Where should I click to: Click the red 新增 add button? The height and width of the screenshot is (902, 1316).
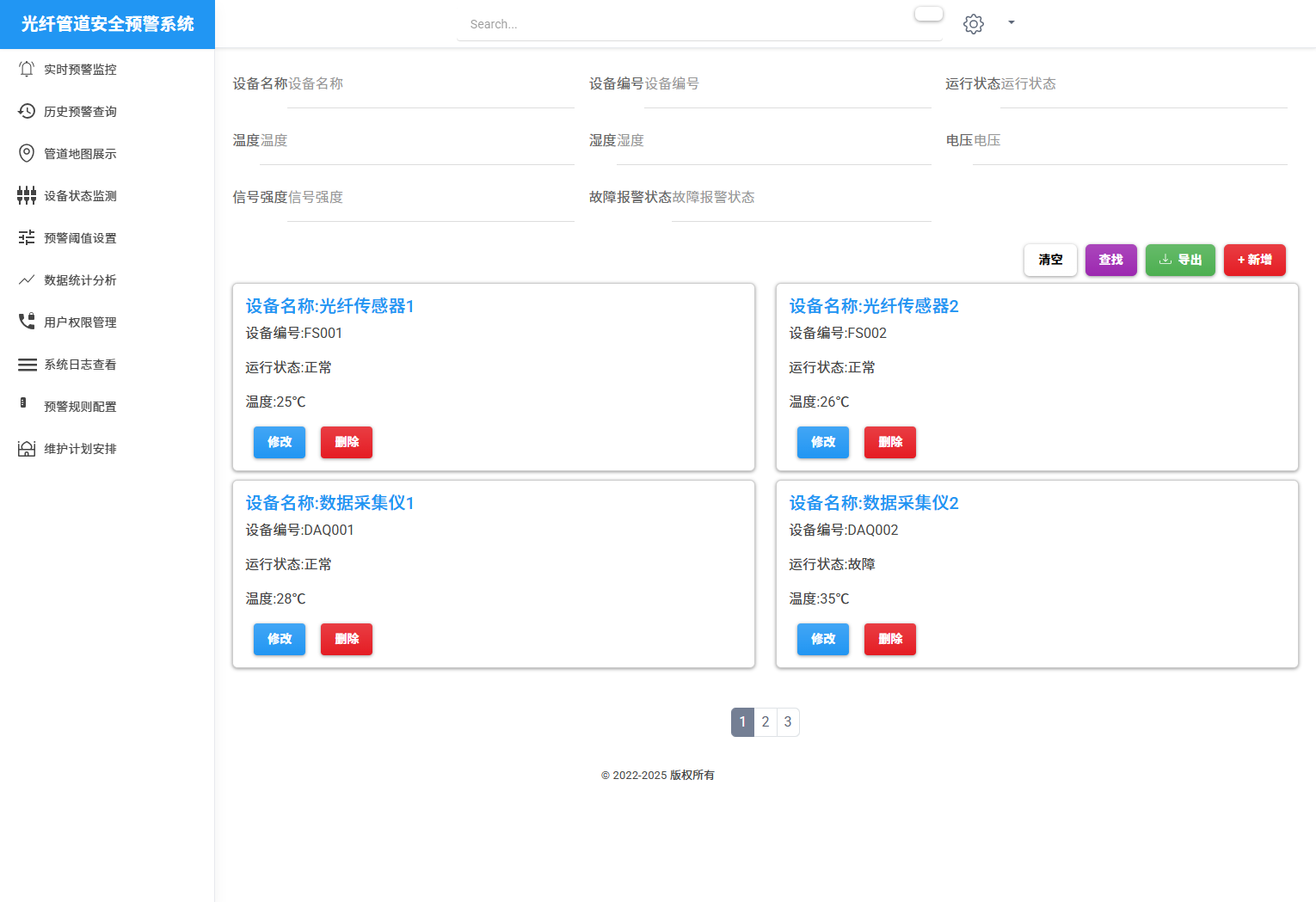click(1254, 260)
